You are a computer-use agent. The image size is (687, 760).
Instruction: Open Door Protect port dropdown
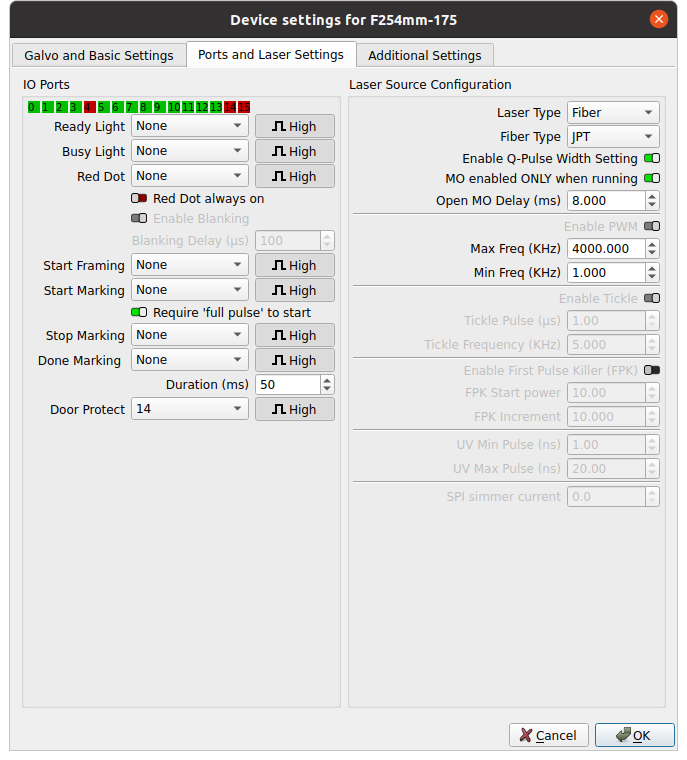coord(190,409)
